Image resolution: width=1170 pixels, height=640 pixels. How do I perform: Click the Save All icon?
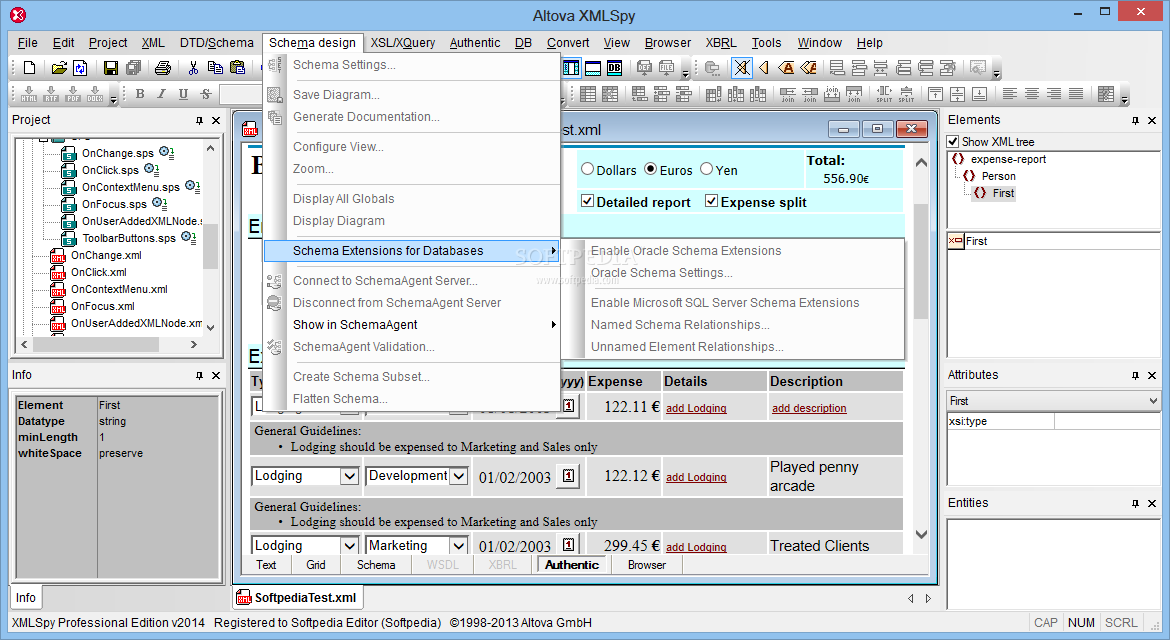(134, 68)
